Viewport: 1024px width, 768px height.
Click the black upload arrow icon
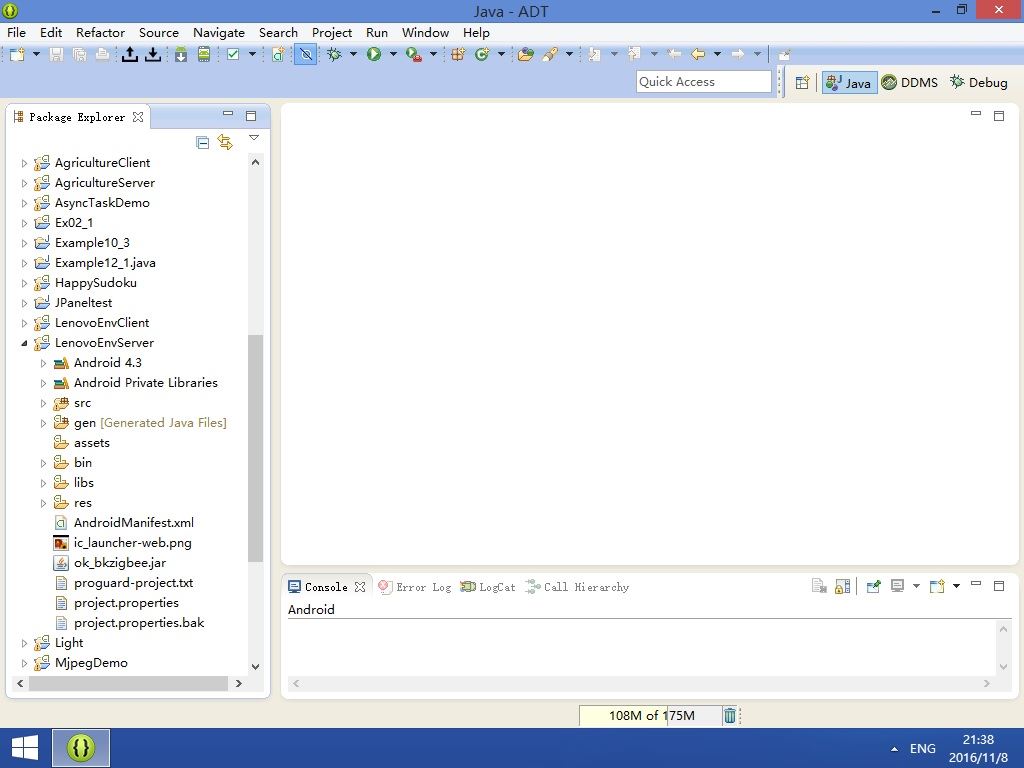(129, 55)
